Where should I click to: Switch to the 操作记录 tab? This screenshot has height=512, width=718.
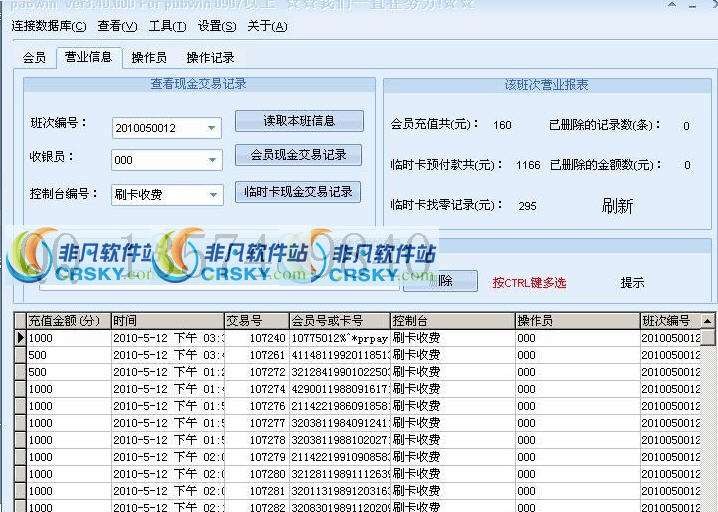coord(210,58)
